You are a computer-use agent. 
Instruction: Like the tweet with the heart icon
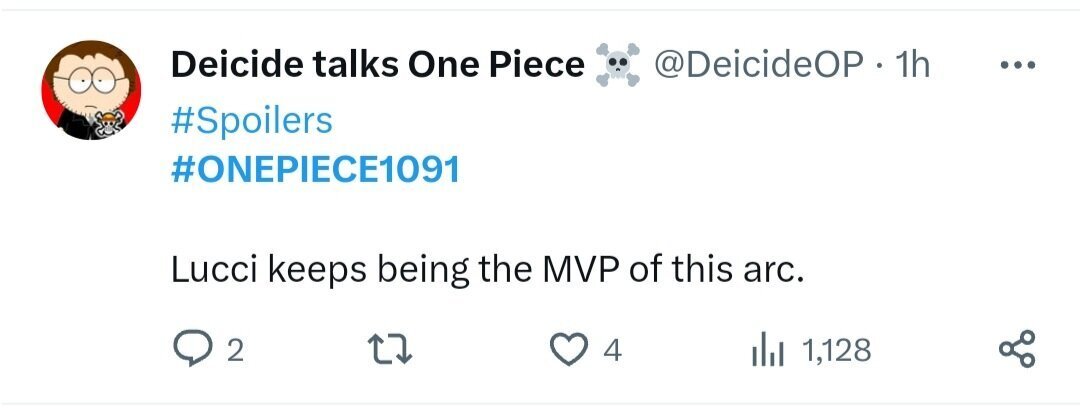point(570,350)
